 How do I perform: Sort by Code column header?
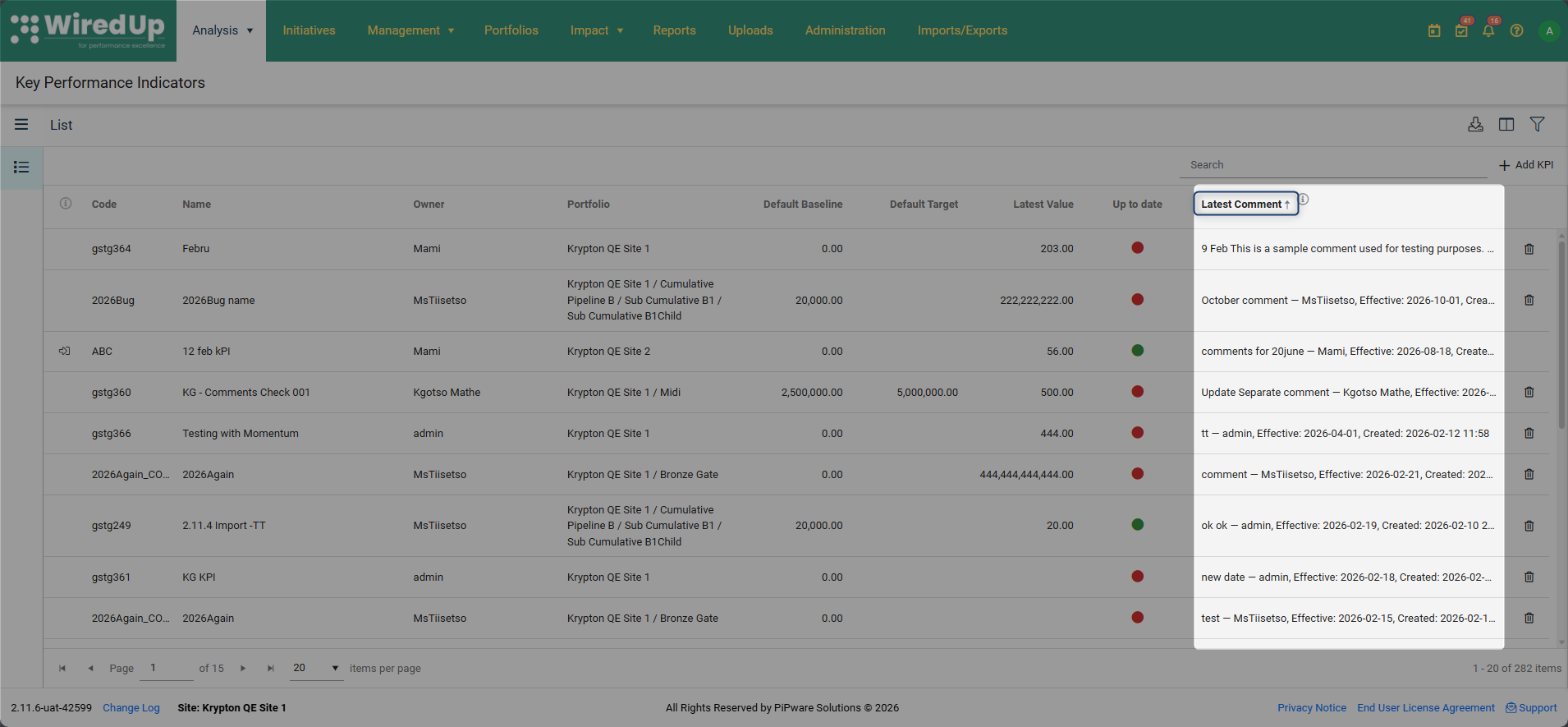click(x=104, y=204)
